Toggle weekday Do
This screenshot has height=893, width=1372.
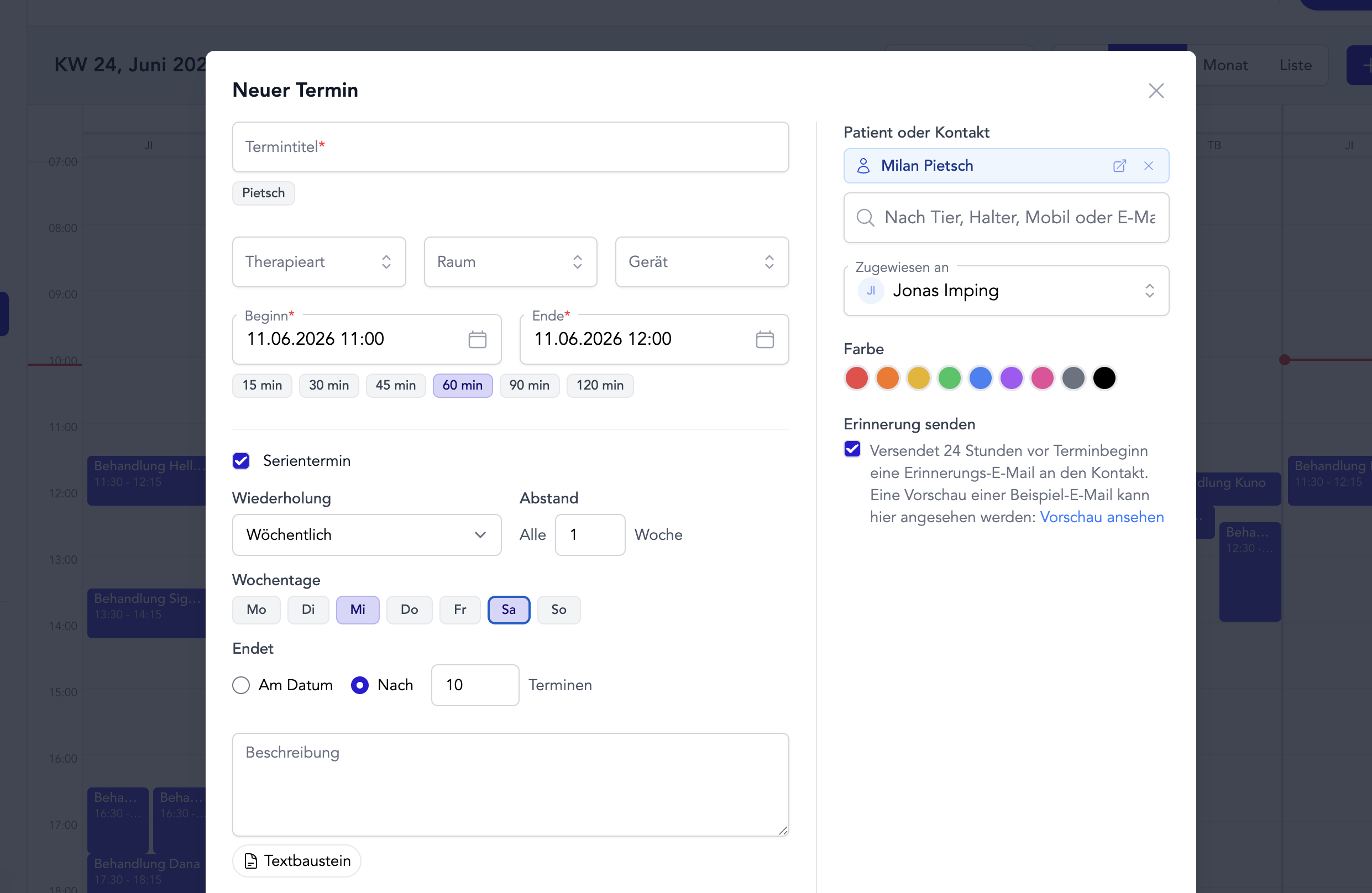pos(409,610)
